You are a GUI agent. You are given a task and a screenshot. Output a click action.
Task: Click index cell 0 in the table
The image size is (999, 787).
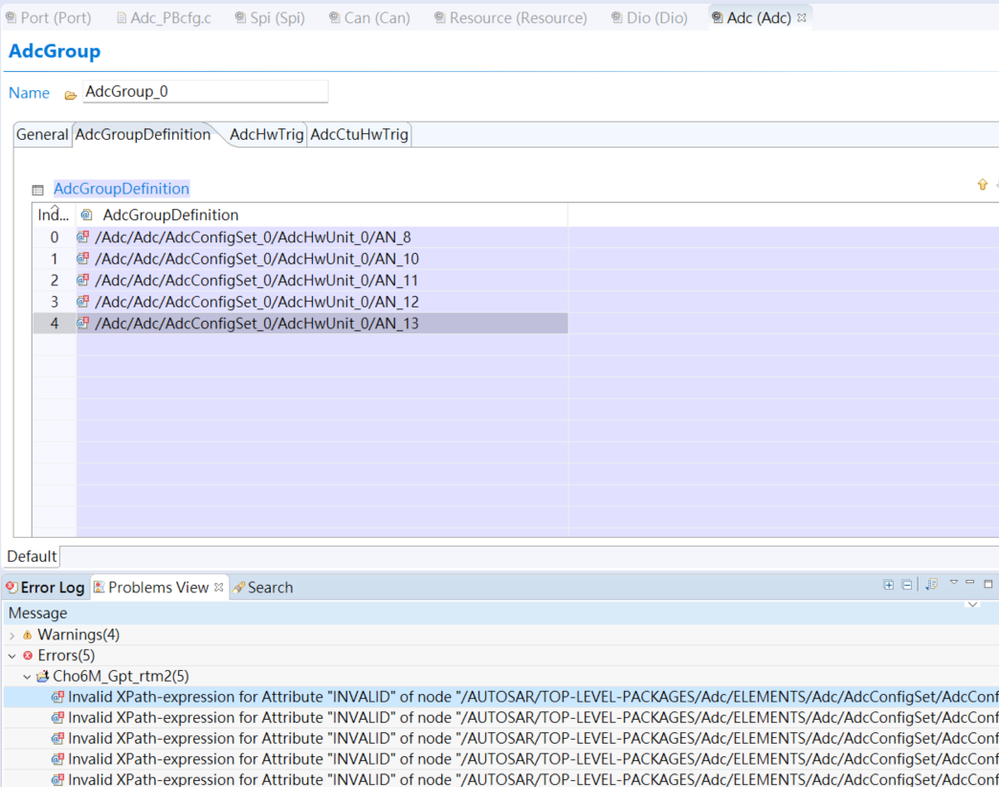pos(54,237)
